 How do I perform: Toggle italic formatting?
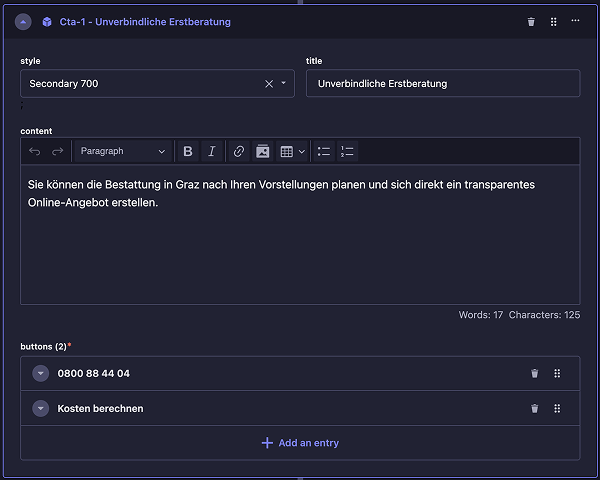coord(212,151)
